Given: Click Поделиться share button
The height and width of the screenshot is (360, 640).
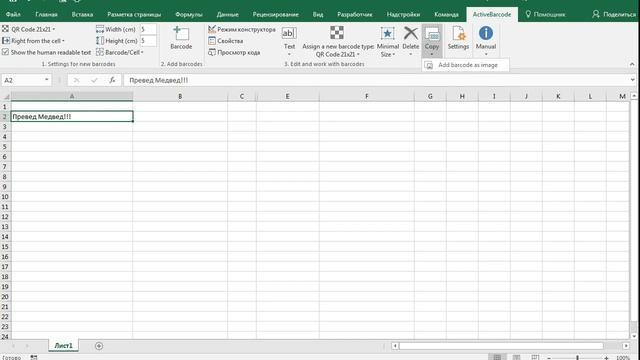Looking at the screenshot, I should click(x=614, y=14).
